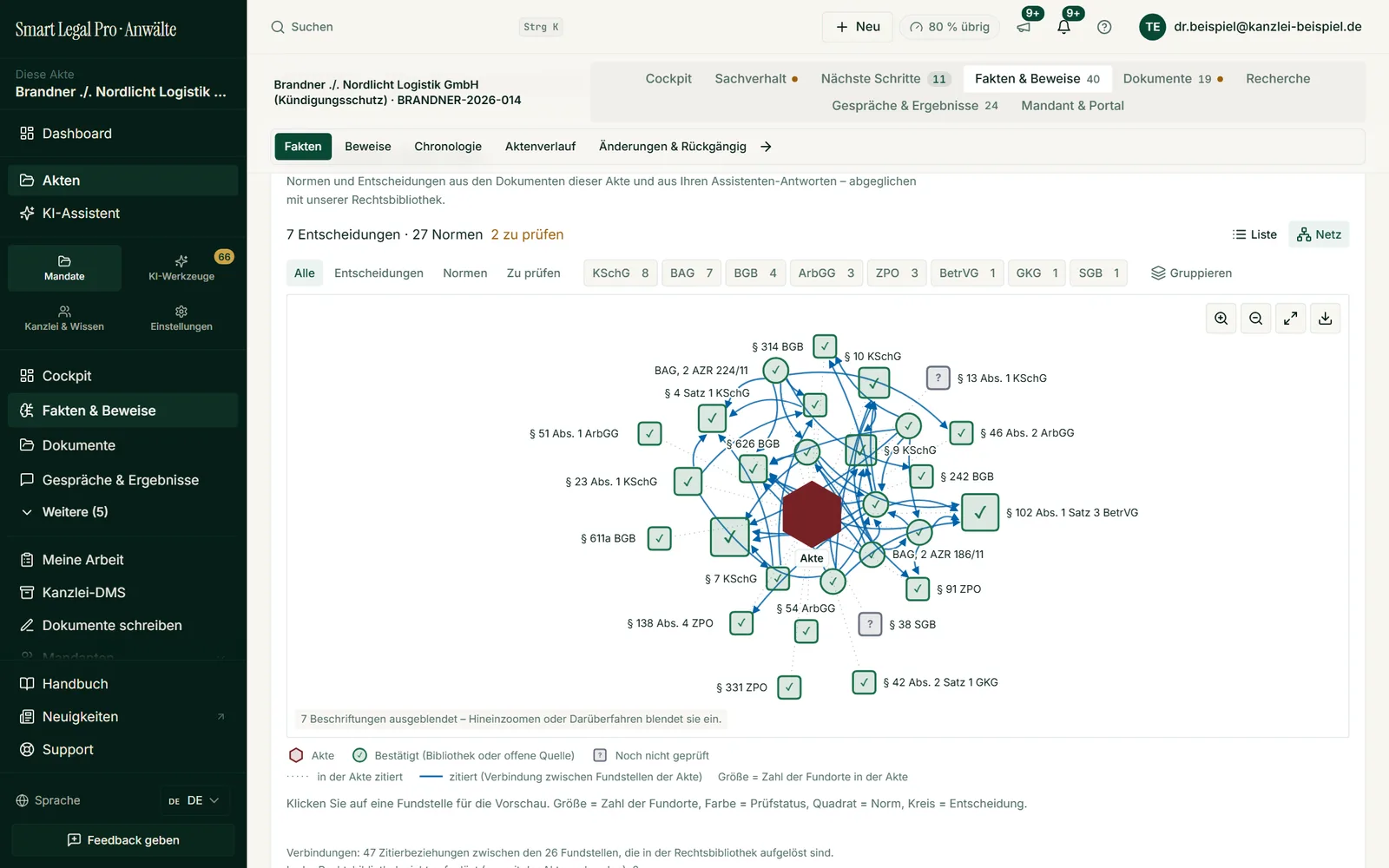Open the help question mark icon

1104,27
